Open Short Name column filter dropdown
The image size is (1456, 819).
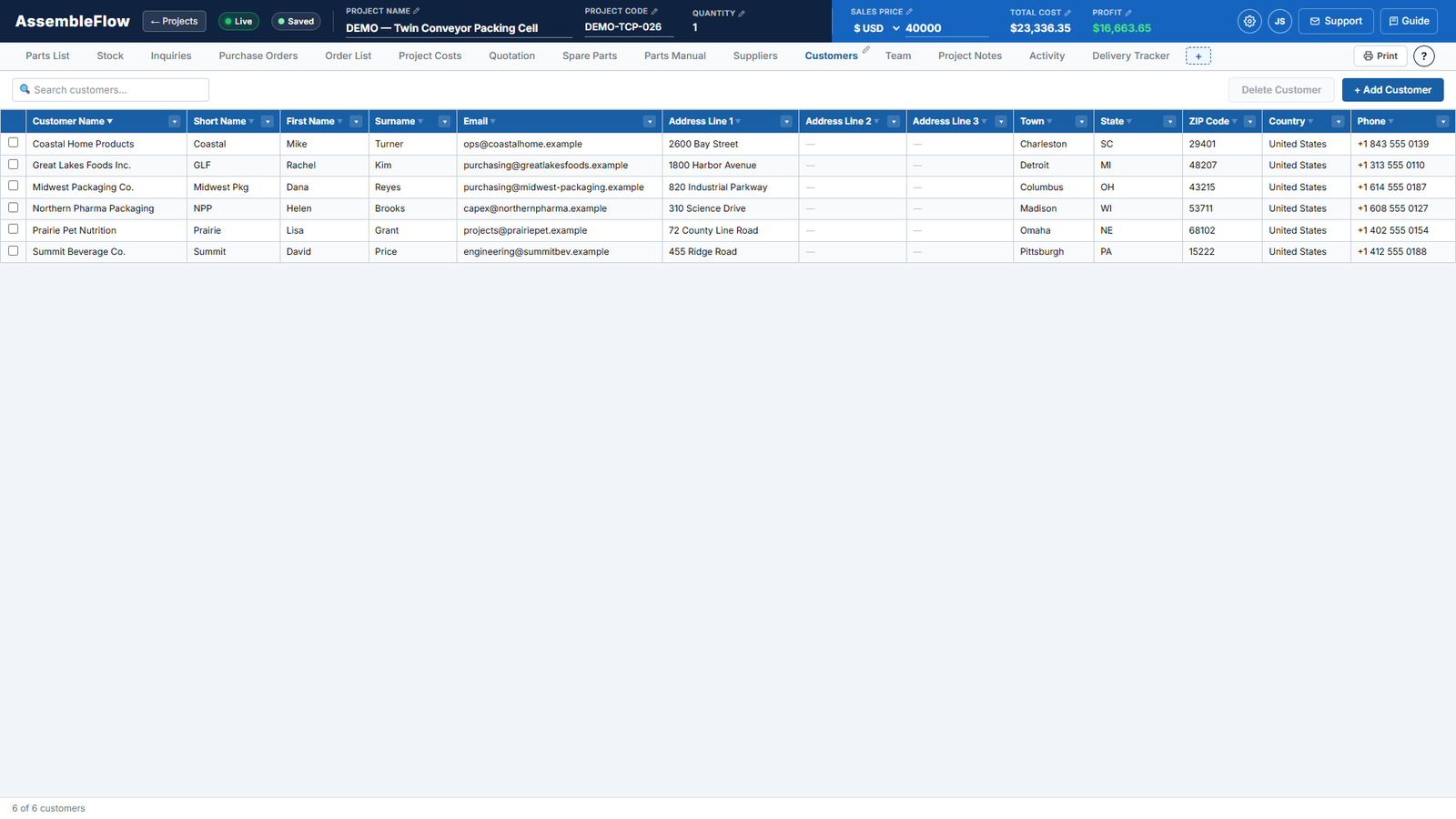tap(268, 122)
